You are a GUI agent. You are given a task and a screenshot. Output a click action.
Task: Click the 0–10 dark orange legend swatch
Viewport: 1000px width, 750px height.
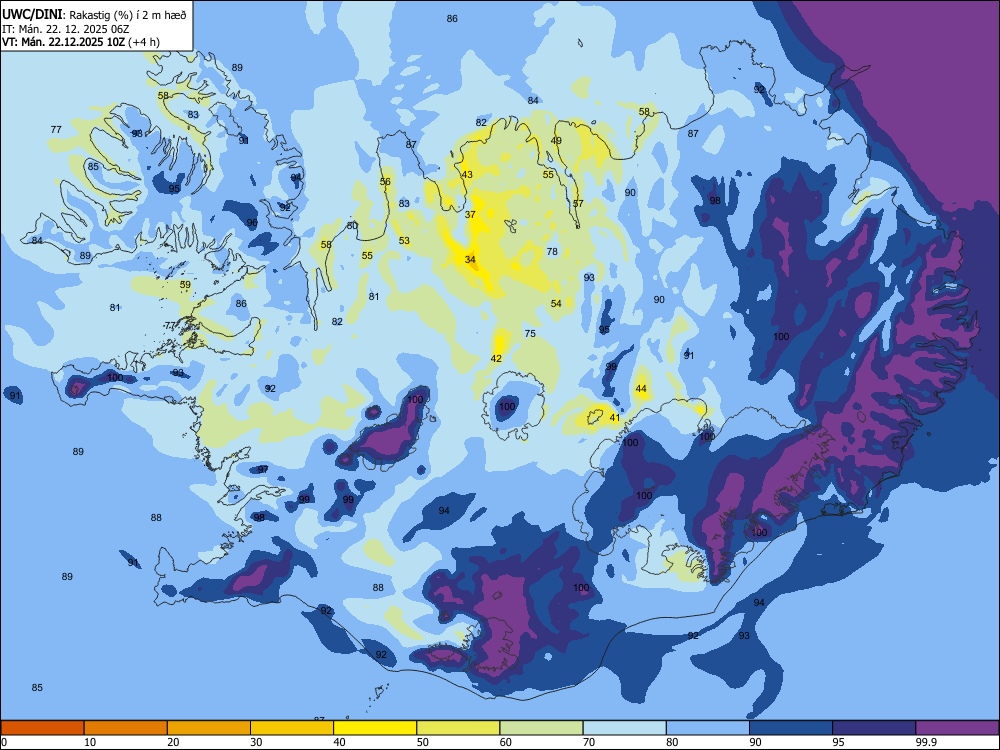click(42, 728)
